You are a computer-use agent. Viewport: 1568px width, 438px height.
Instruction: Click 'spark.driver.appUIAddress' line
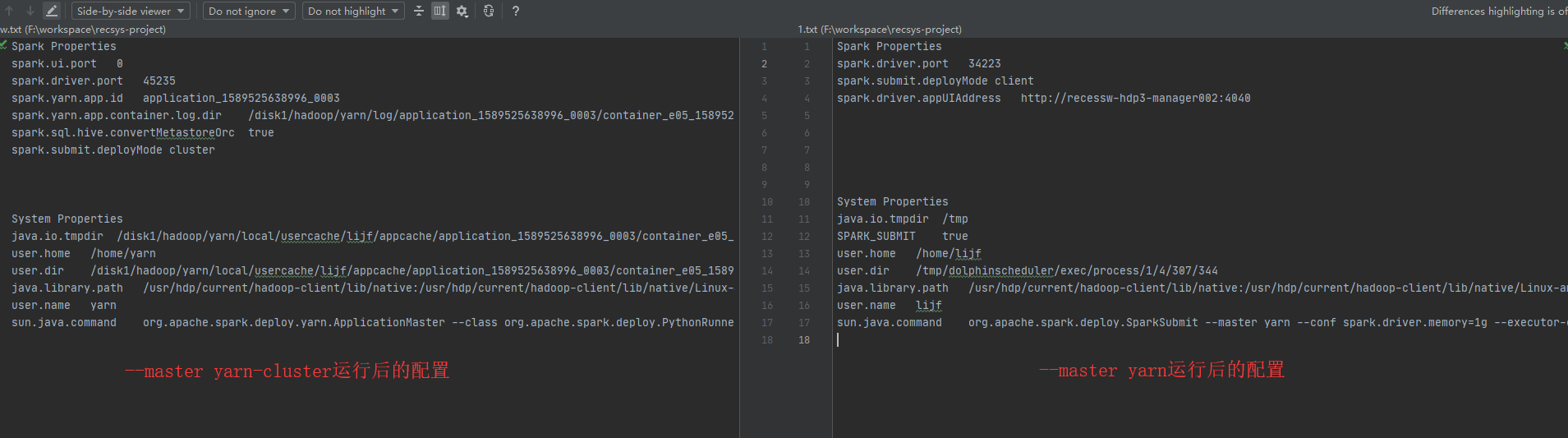1044,98
